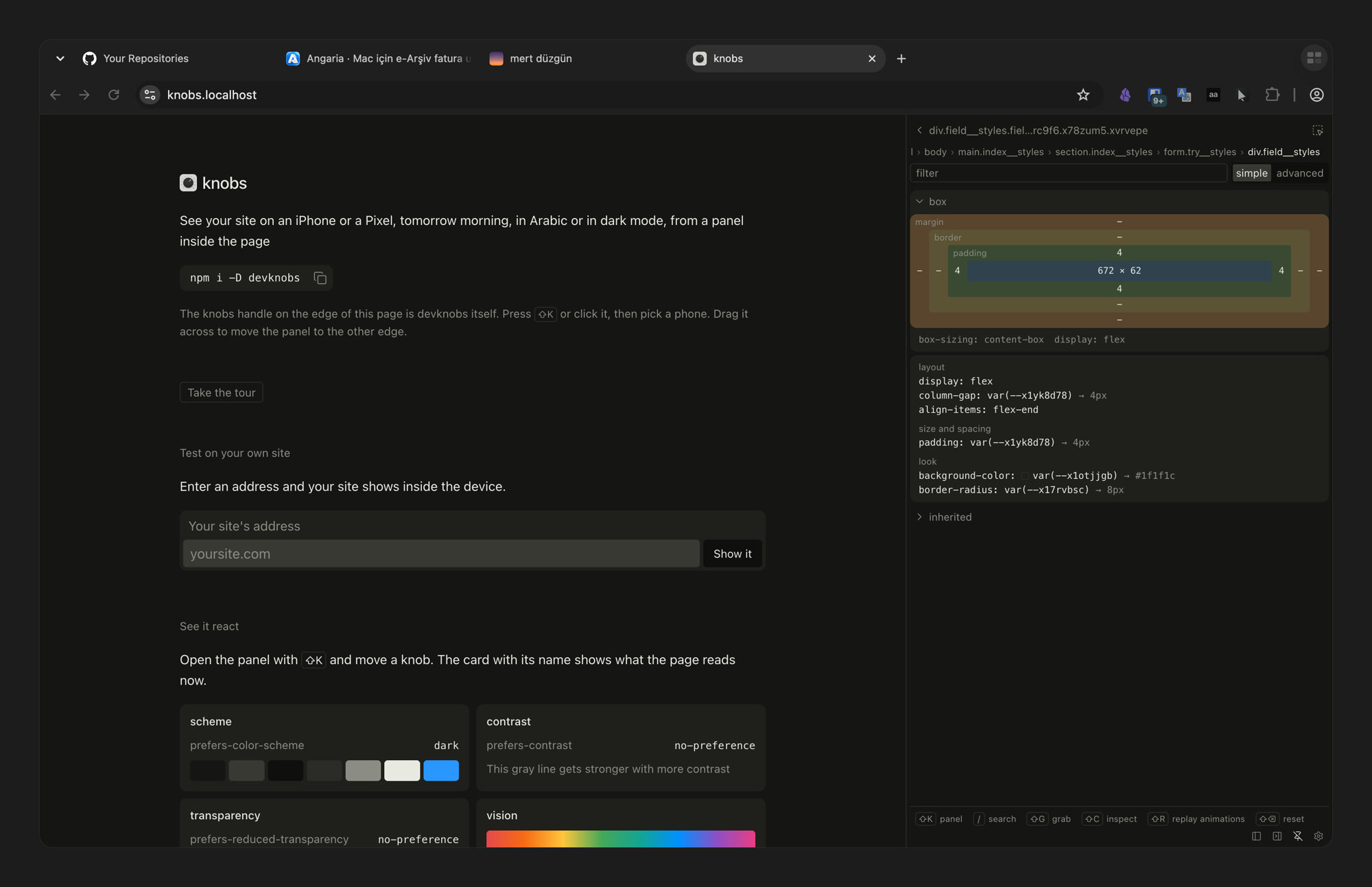Switch to the mert düzgün tab

pos(531,58)
